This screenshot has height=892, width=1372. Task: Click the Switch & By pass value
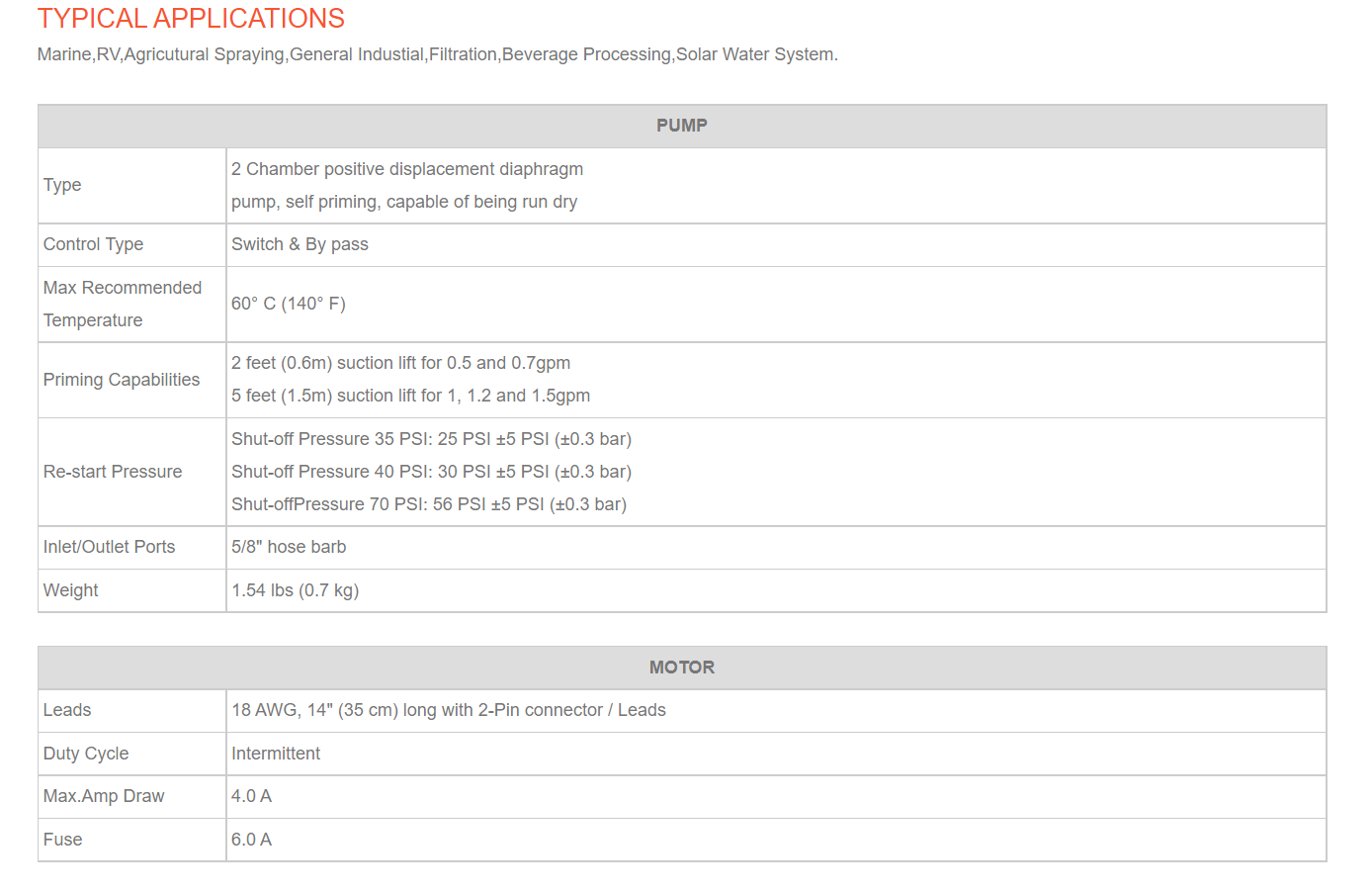[300, 244]
